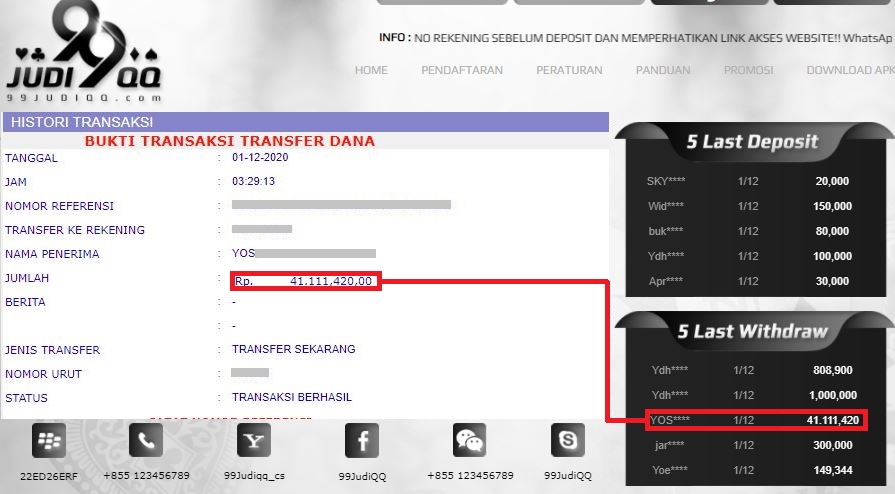The width and height of the screenshot is (895, 494).
Task: Open the PENDAFTARAN menu item
Action: click(x=462, y=70)
